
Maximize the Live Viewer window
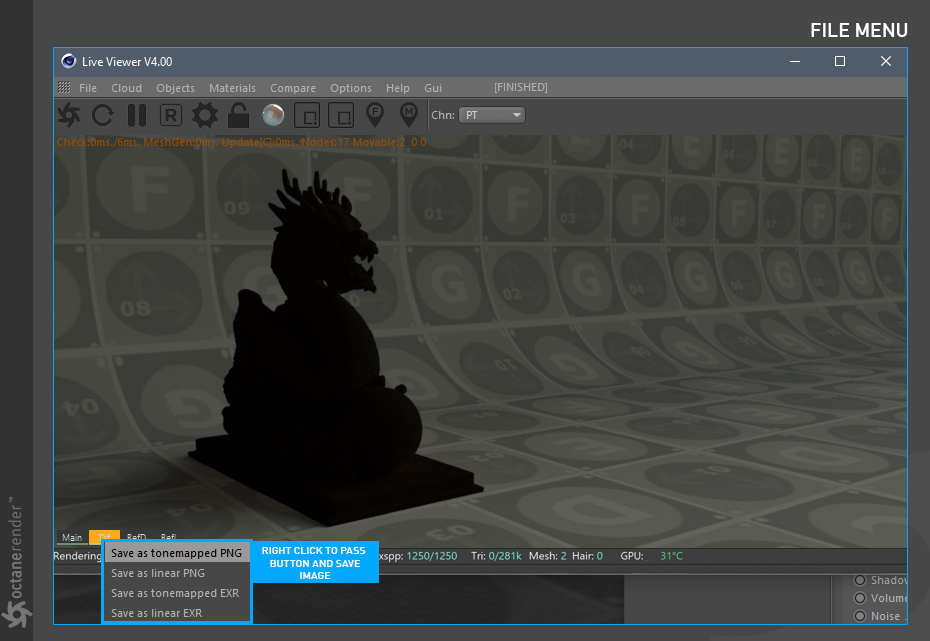tap(840, 61)
